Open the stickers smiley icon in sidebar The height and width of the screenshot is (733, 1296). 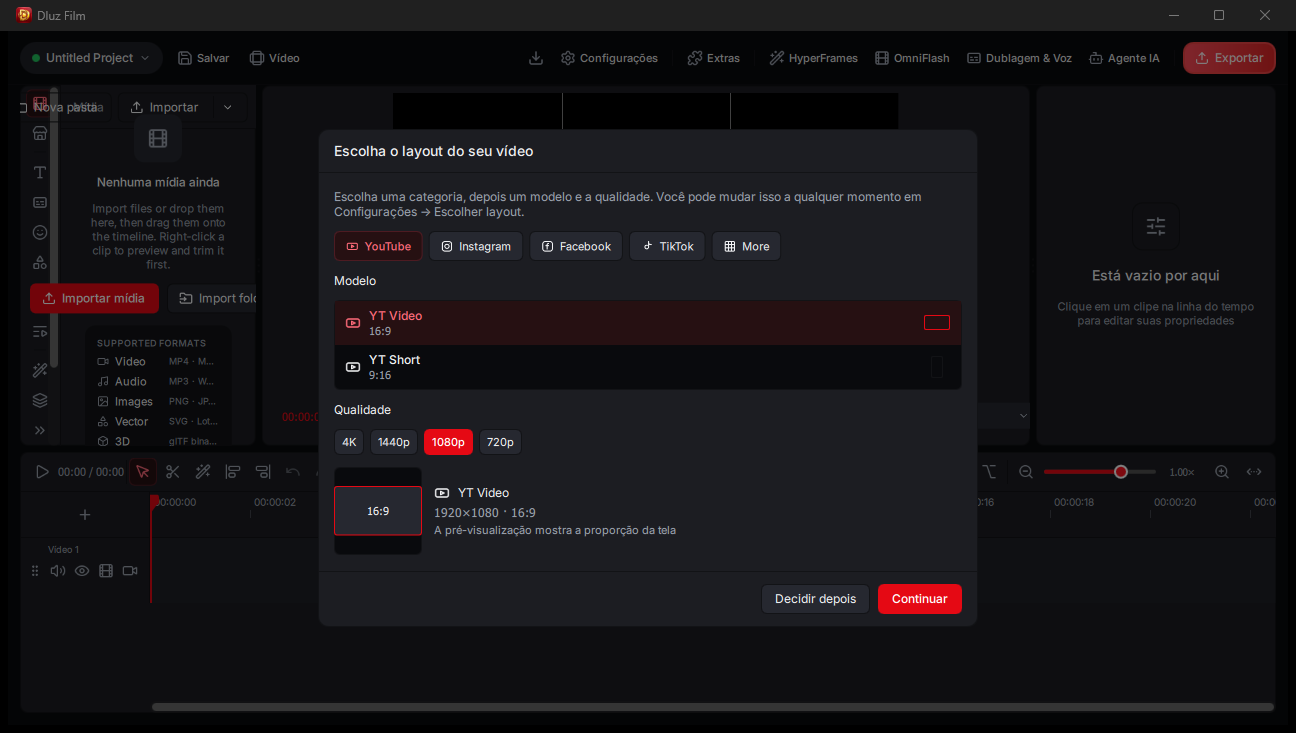(x=40, y=233)
